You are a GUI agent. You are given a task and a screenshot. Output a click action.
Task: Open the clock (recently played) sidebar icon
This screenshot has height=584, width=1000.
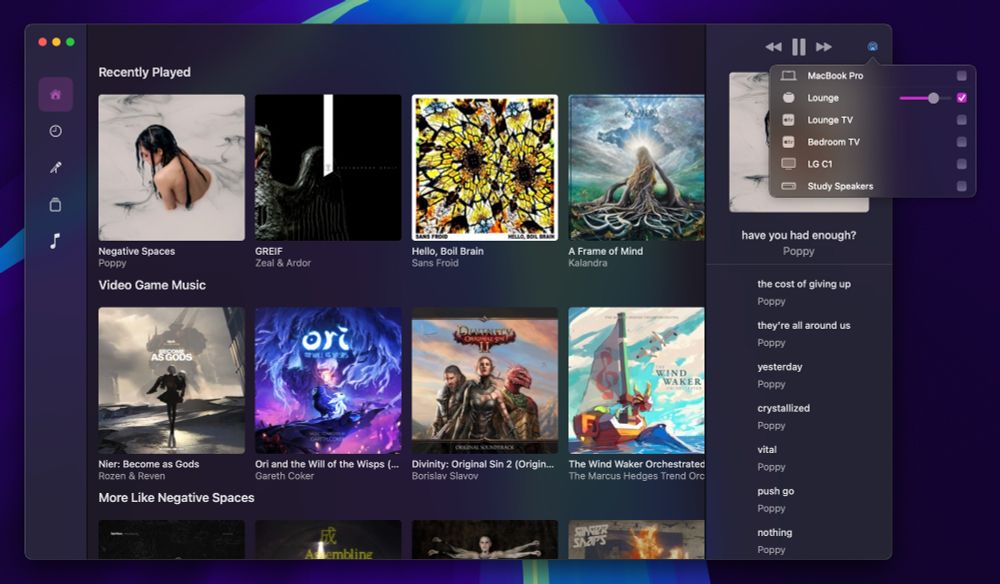pyautogui.click(x=55, y=131)
